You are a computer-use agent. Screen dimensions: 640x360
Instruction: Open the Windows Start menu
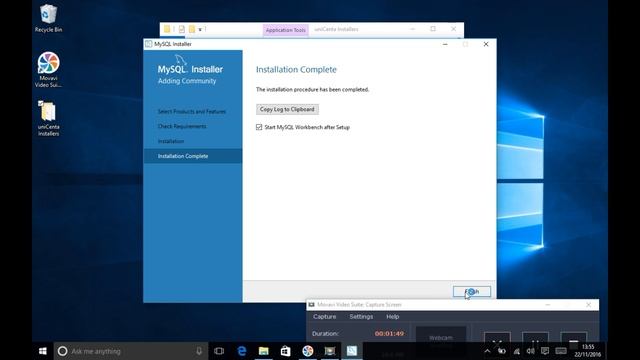click(43, 351)
